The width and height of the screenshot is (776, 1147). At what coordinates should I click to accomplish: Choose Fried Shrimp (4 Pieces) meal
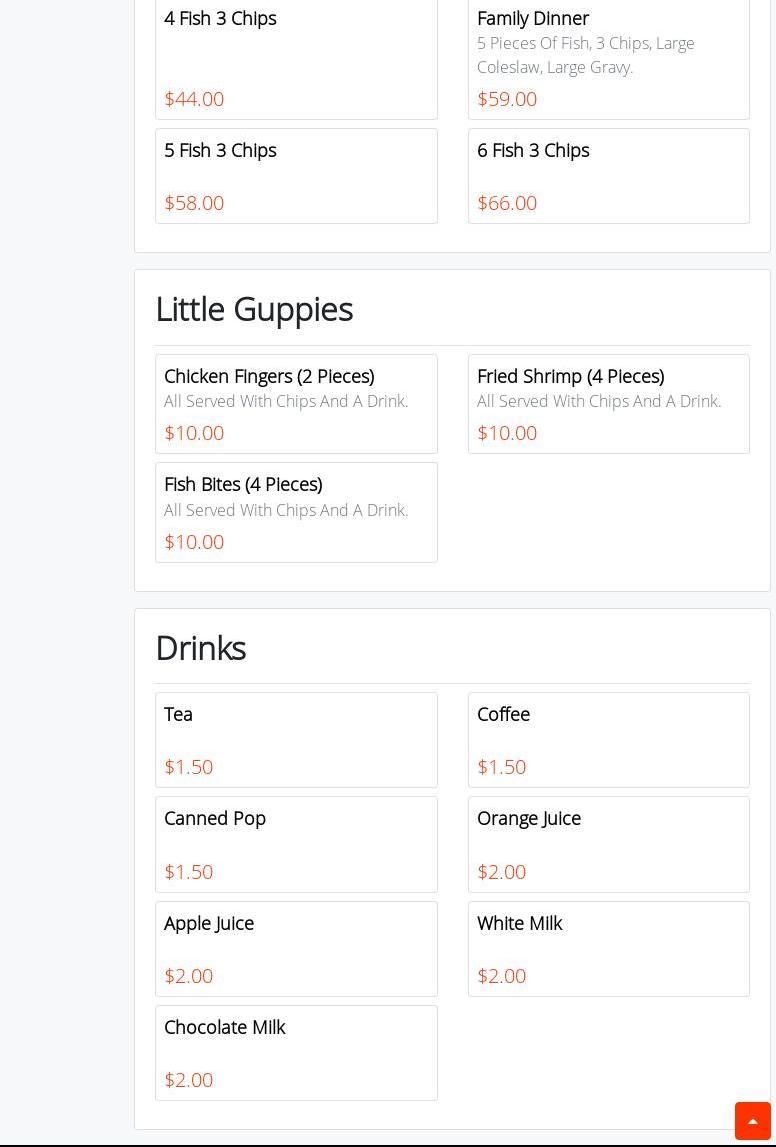click(608, 403)
